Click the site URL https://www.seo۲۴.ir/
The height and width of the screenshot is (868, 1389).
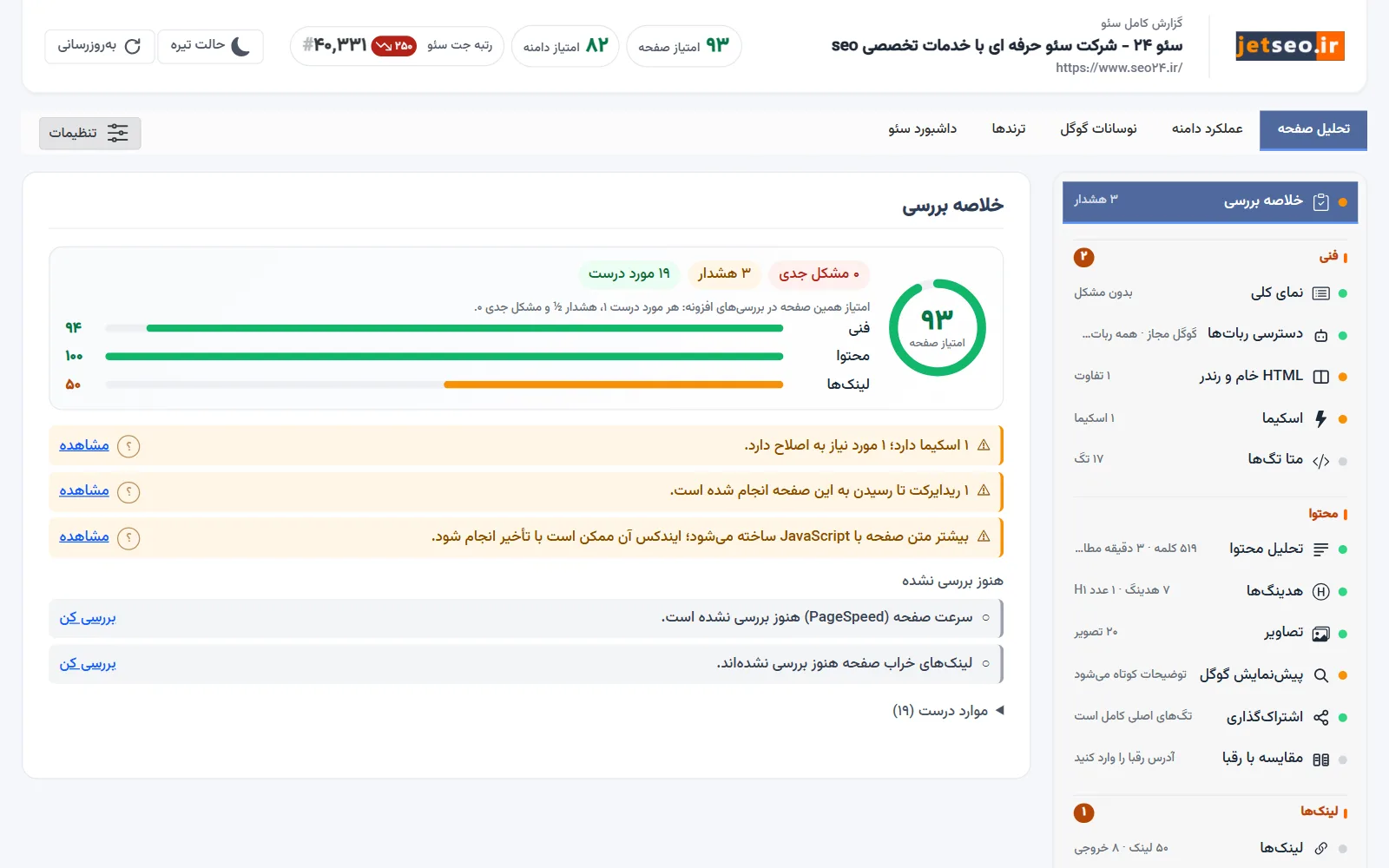[1119, 68]
